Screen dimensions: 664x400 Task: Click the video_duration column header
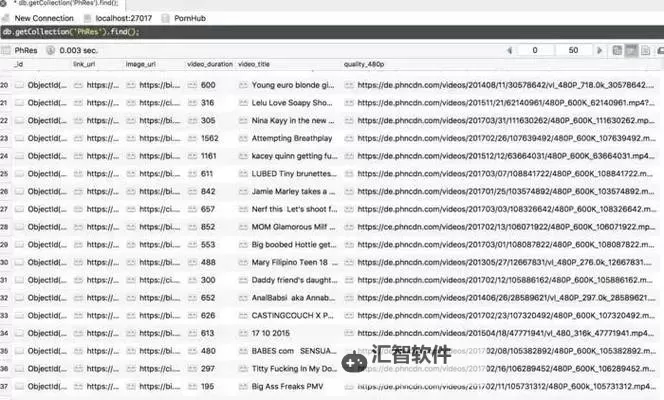[210, 64]
